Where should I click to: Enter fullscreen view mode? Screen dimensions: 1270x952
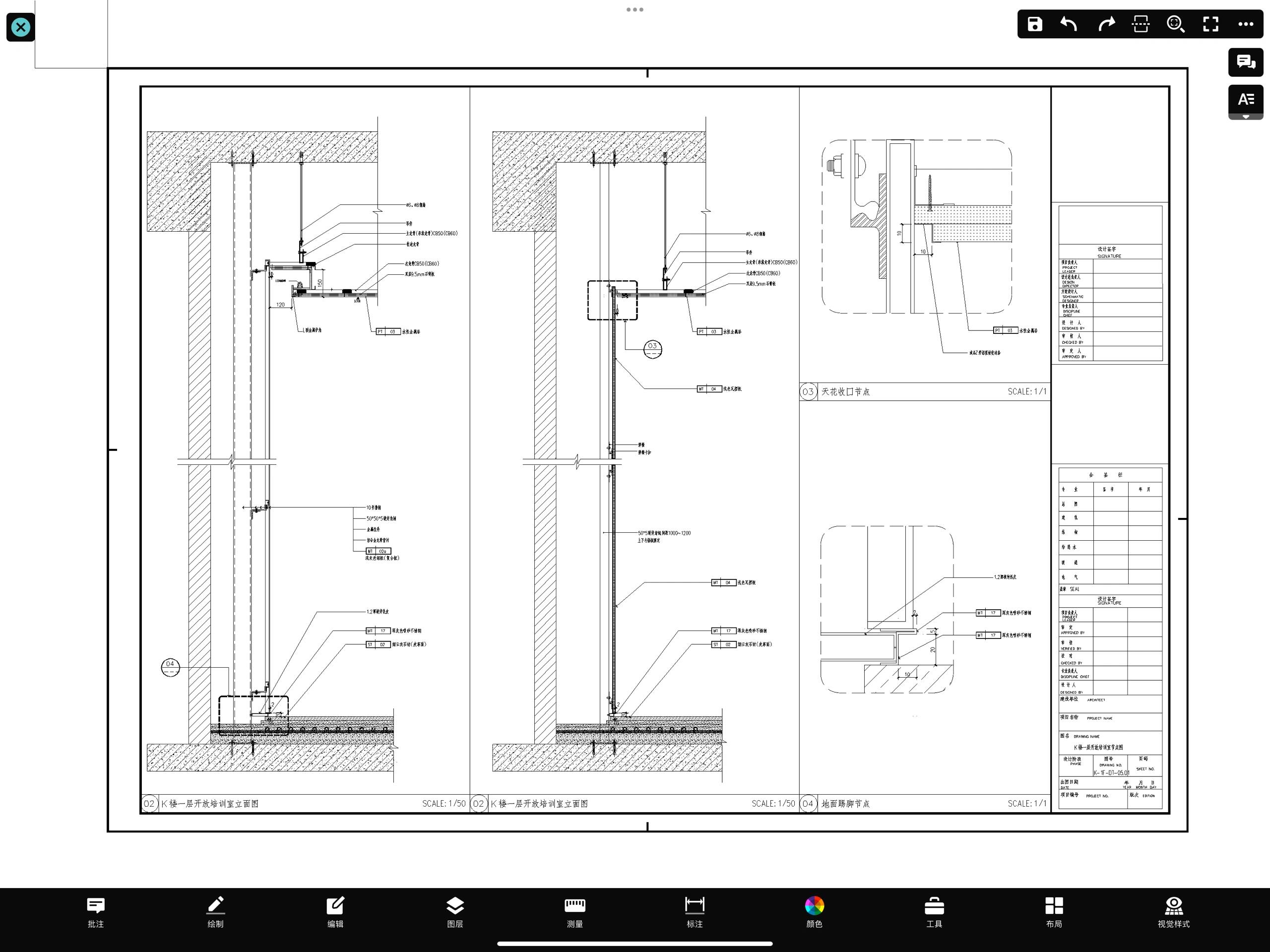click(1210, 24)
